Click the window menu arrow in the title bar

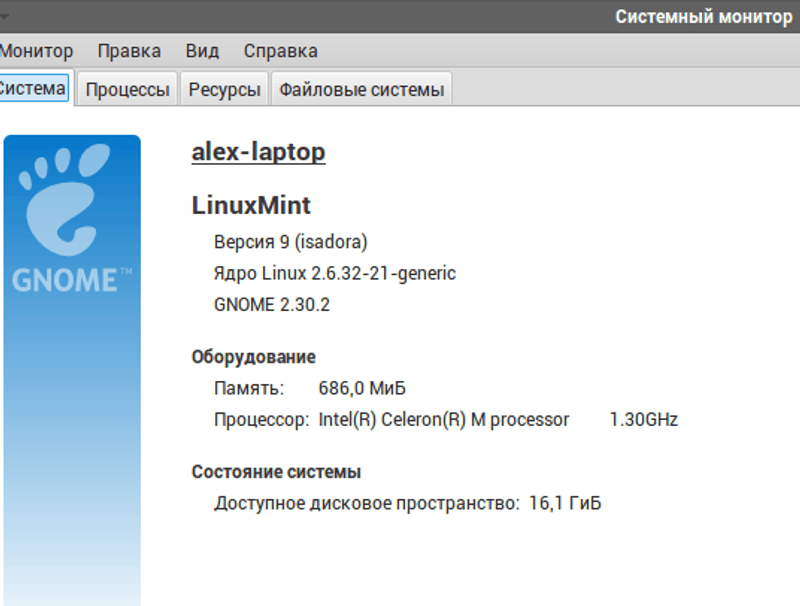tap(4, 16)
